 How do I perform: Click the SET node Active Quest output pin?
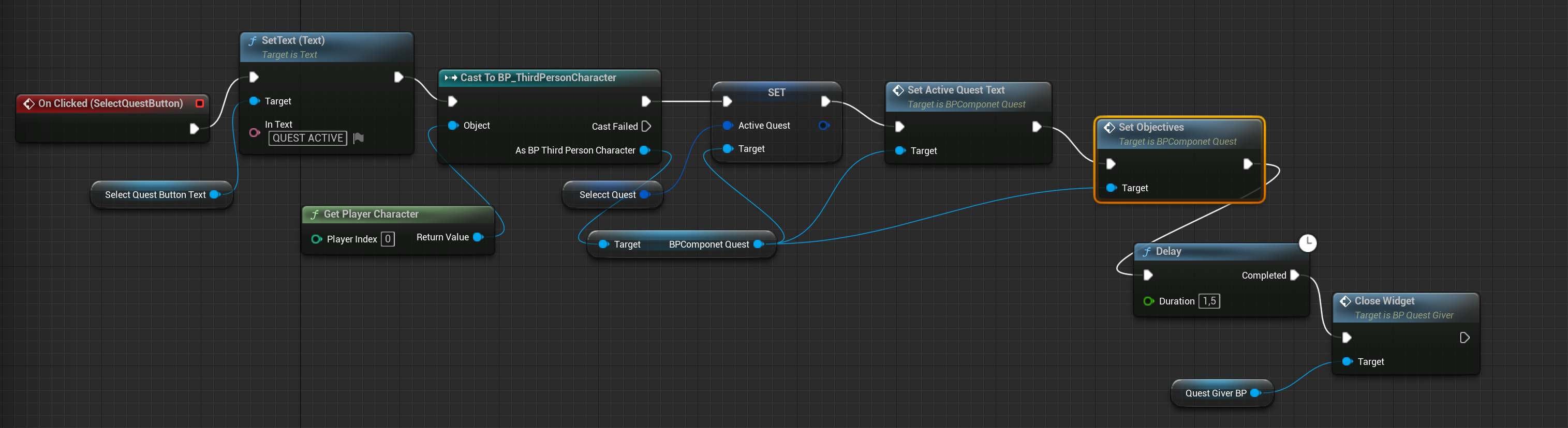click(824, 126)
